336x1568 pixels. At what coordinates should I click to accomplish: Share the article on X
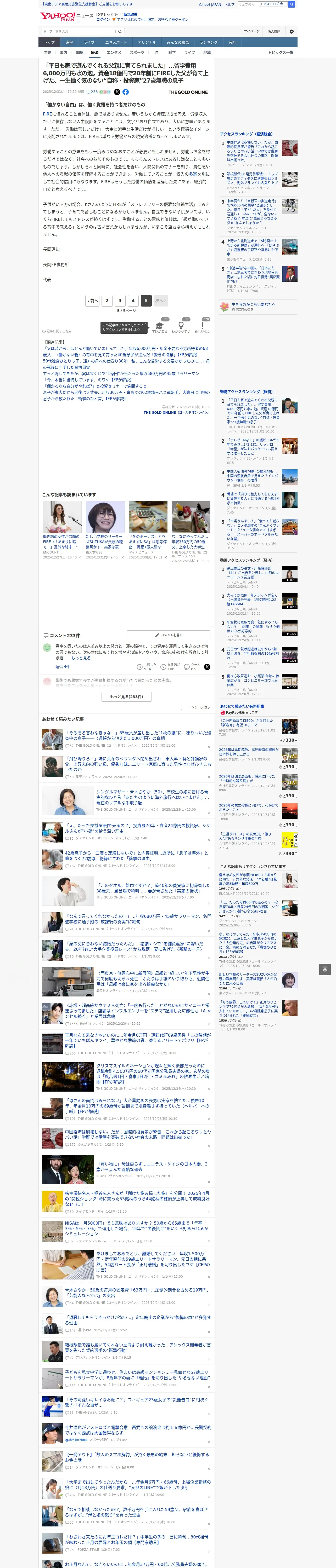click(x=117, y=92)
